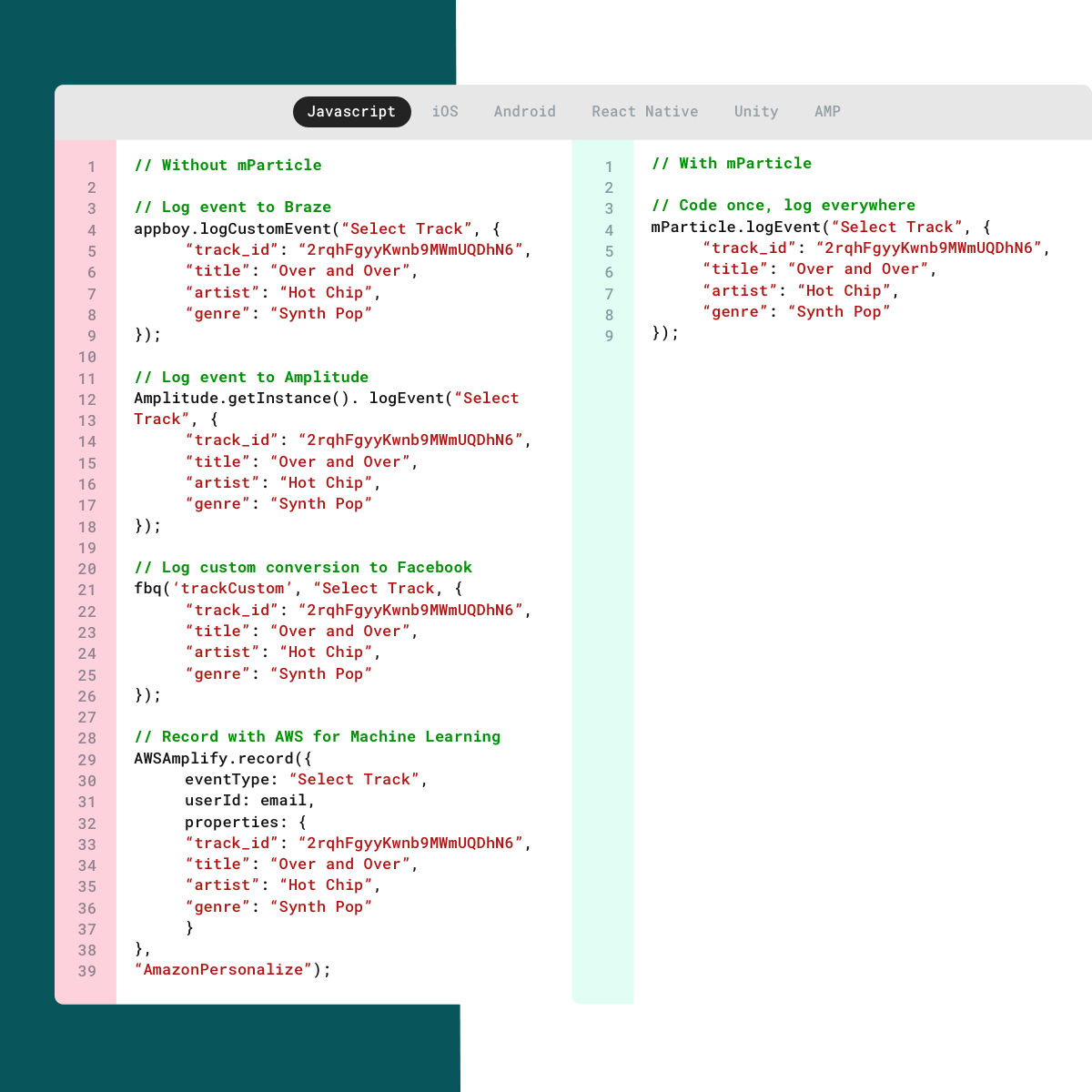
Task: Click the "userId: email," line
Action: (x=249, y=800)
